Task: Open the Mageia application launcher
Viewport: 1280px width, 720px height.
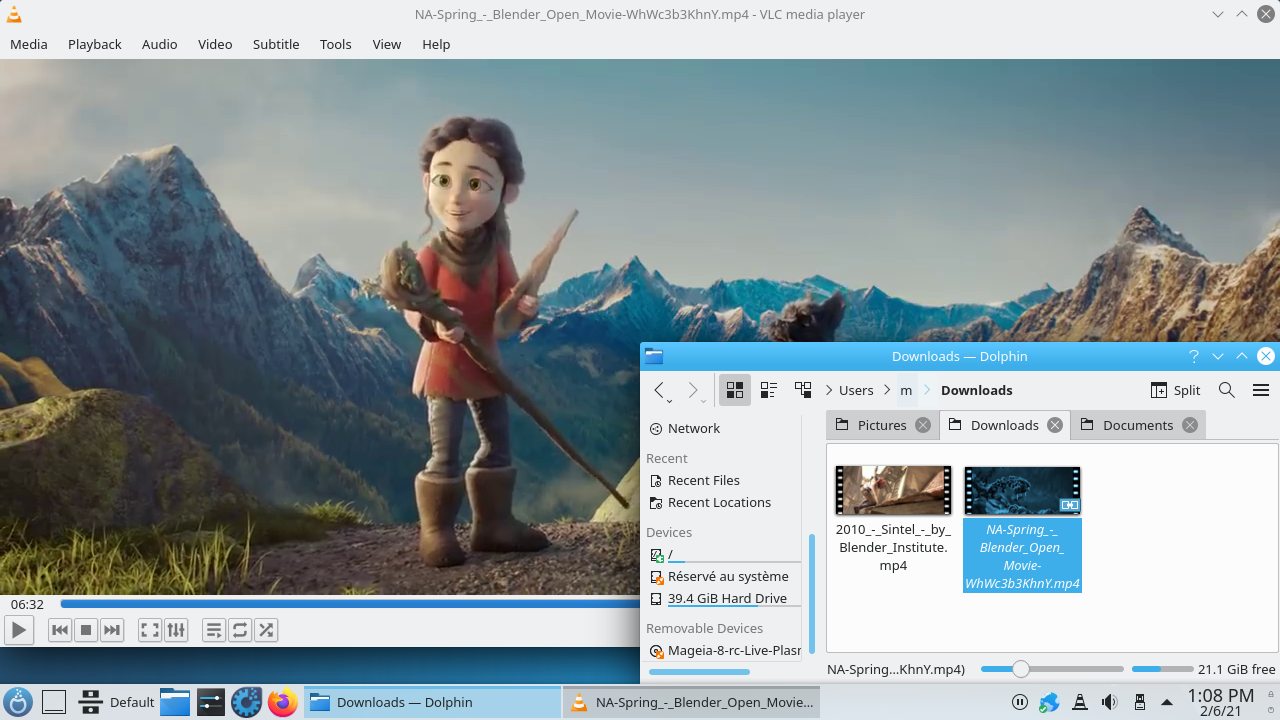Action: click(18, 702)
